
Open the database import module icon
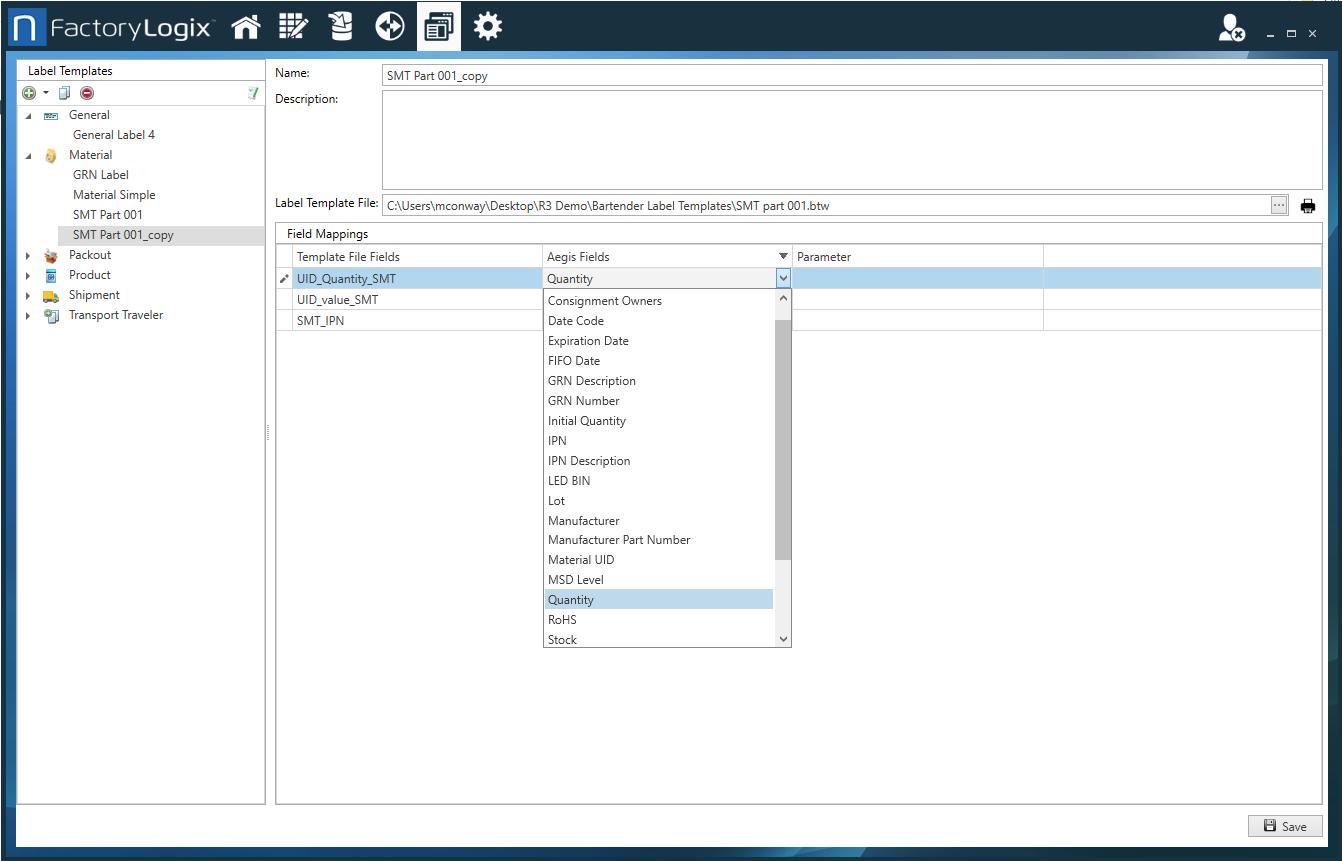click(341, 26)
